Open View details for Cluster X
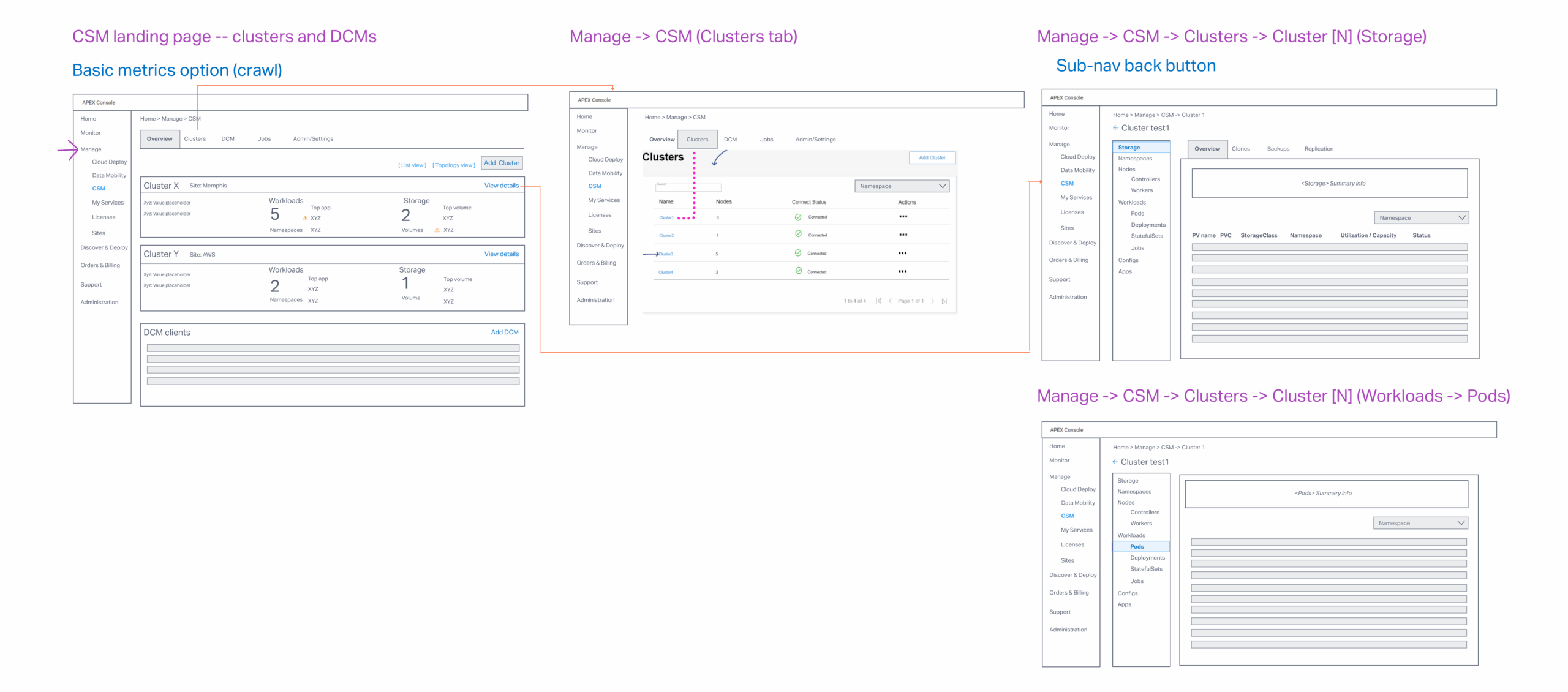The image size is (1568, 692). [x=501, y=186]
